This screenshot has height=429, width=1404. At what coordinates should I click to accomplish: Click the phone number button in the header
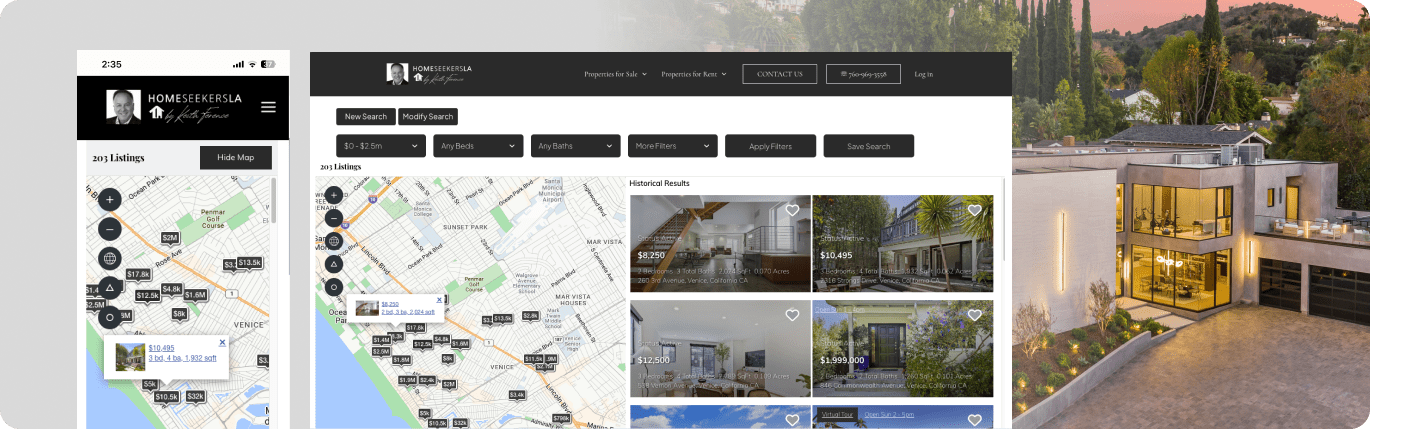863,74
